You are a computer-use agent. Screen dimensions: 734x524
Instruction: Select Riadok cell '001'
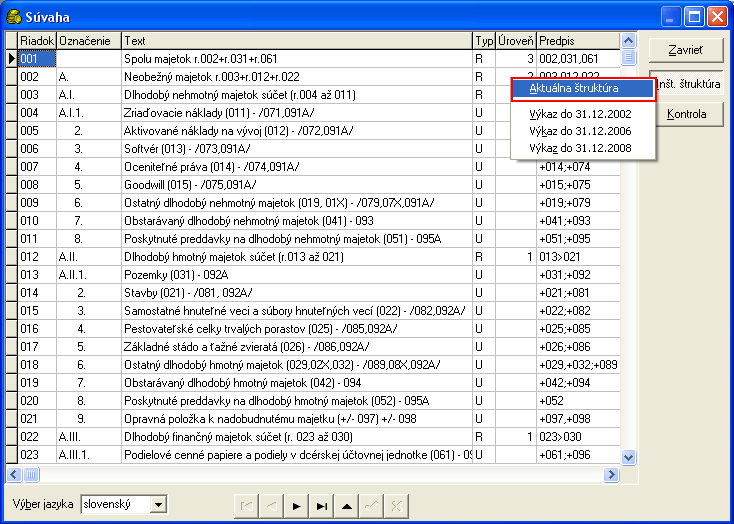click(x=37, y=59)
